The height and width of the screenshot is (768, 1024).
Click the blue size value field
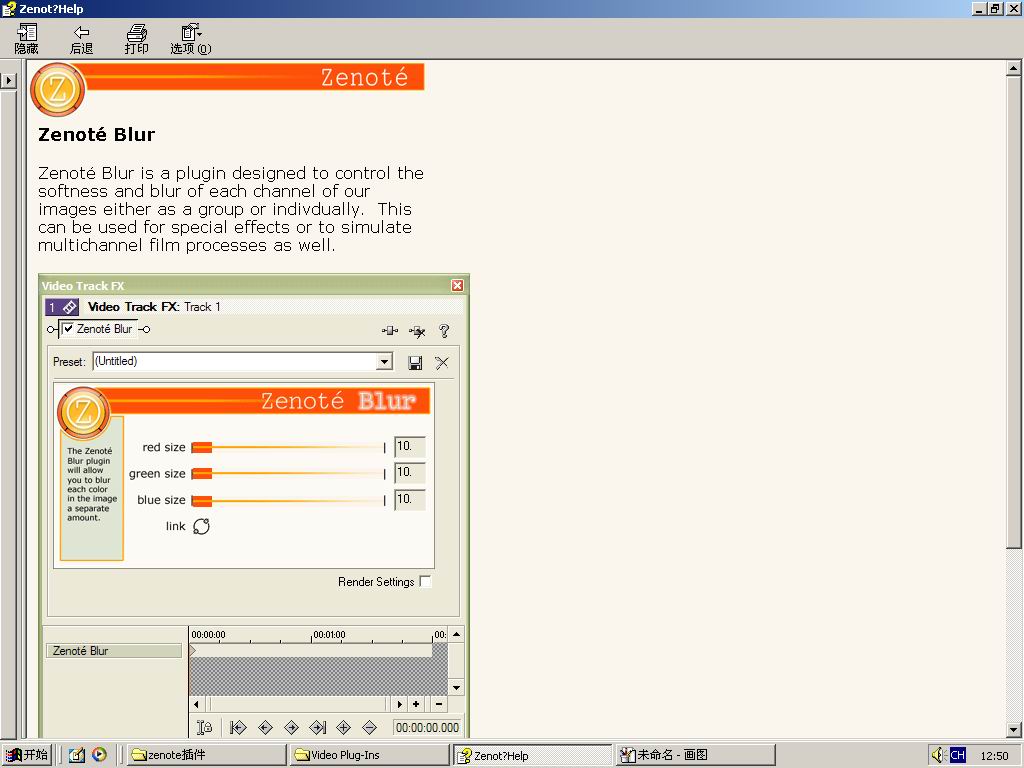tap(410, 500)
